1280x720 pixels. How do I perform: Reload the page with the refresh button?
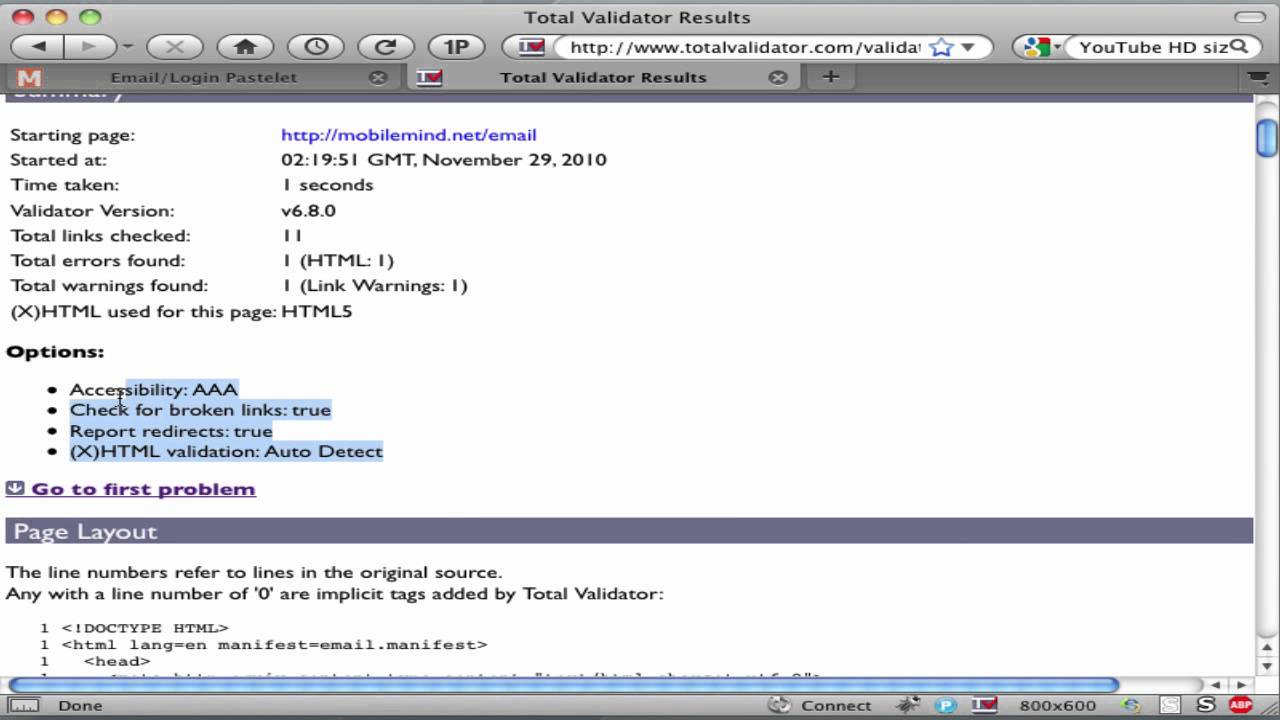(x=386, y=47)
